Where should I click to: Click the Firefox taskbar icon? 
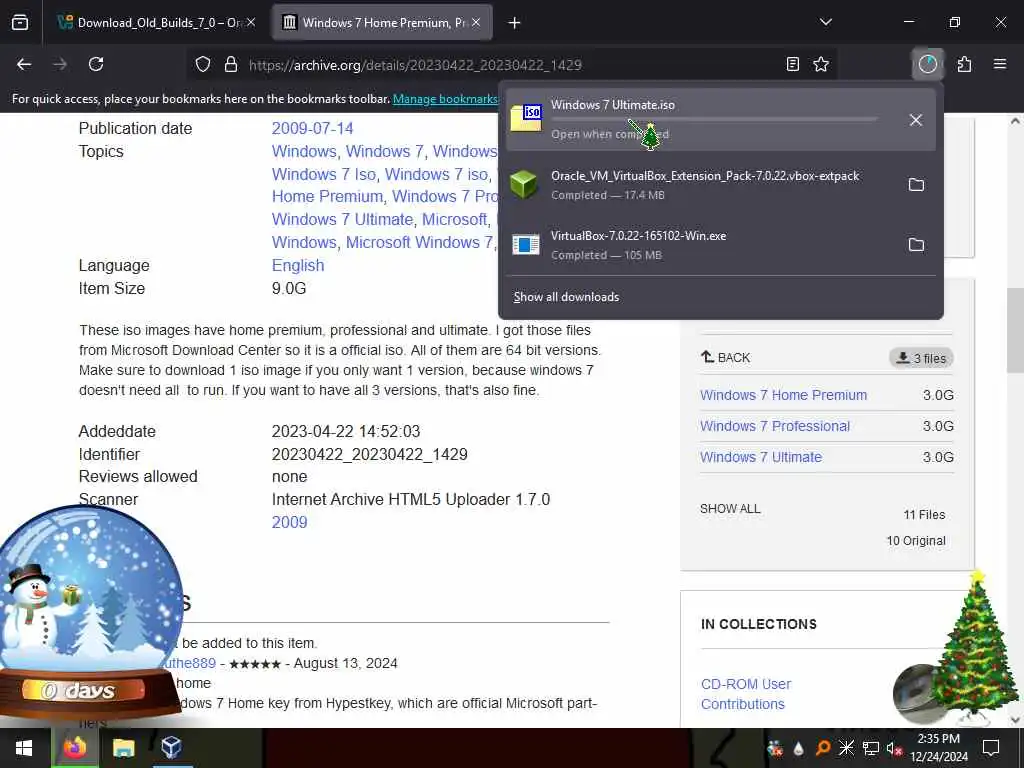[x=74, y=748]
